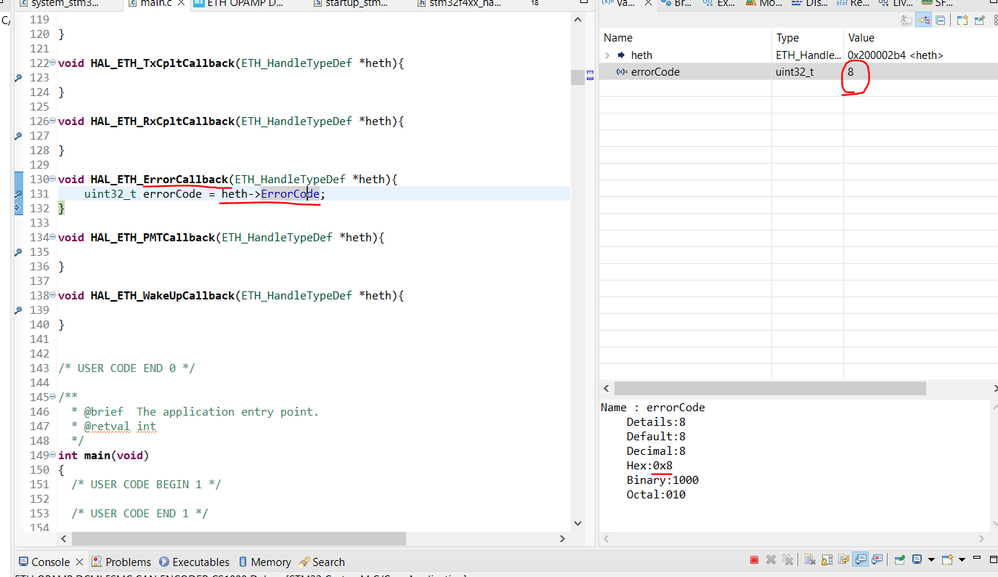This screenshot has height=577, width=998.
Task: Switch to the Console tab
Action: coord(45,562)
